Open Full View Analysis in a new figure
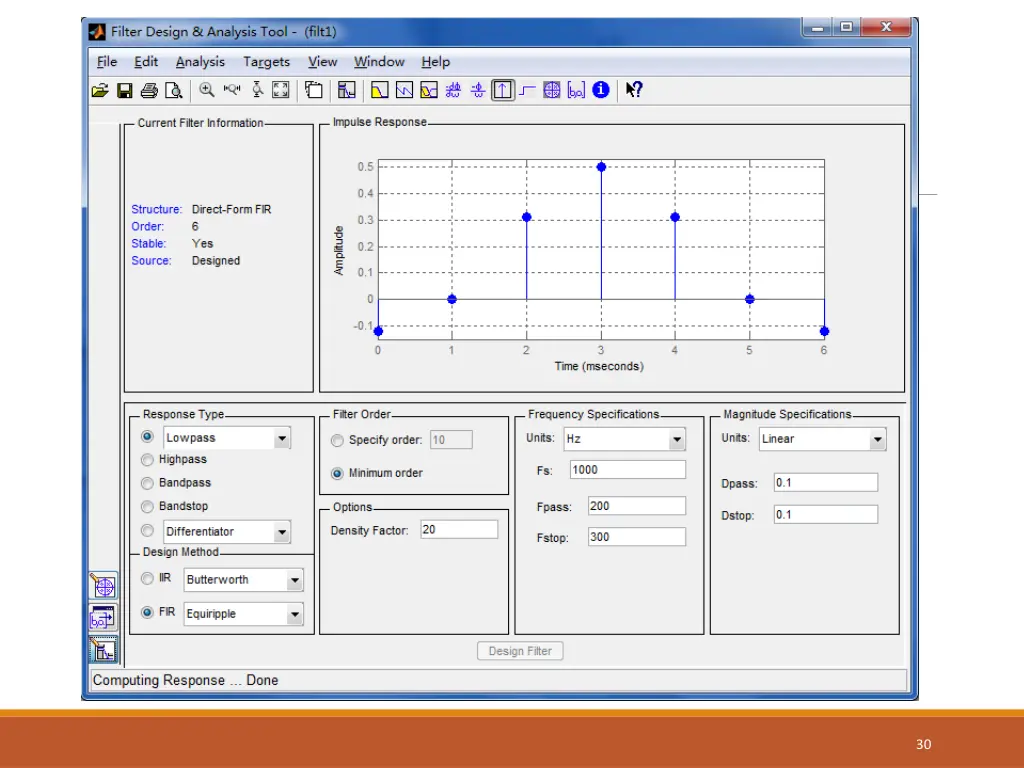This screenshot has width=1024, height=768. point(314,90)
